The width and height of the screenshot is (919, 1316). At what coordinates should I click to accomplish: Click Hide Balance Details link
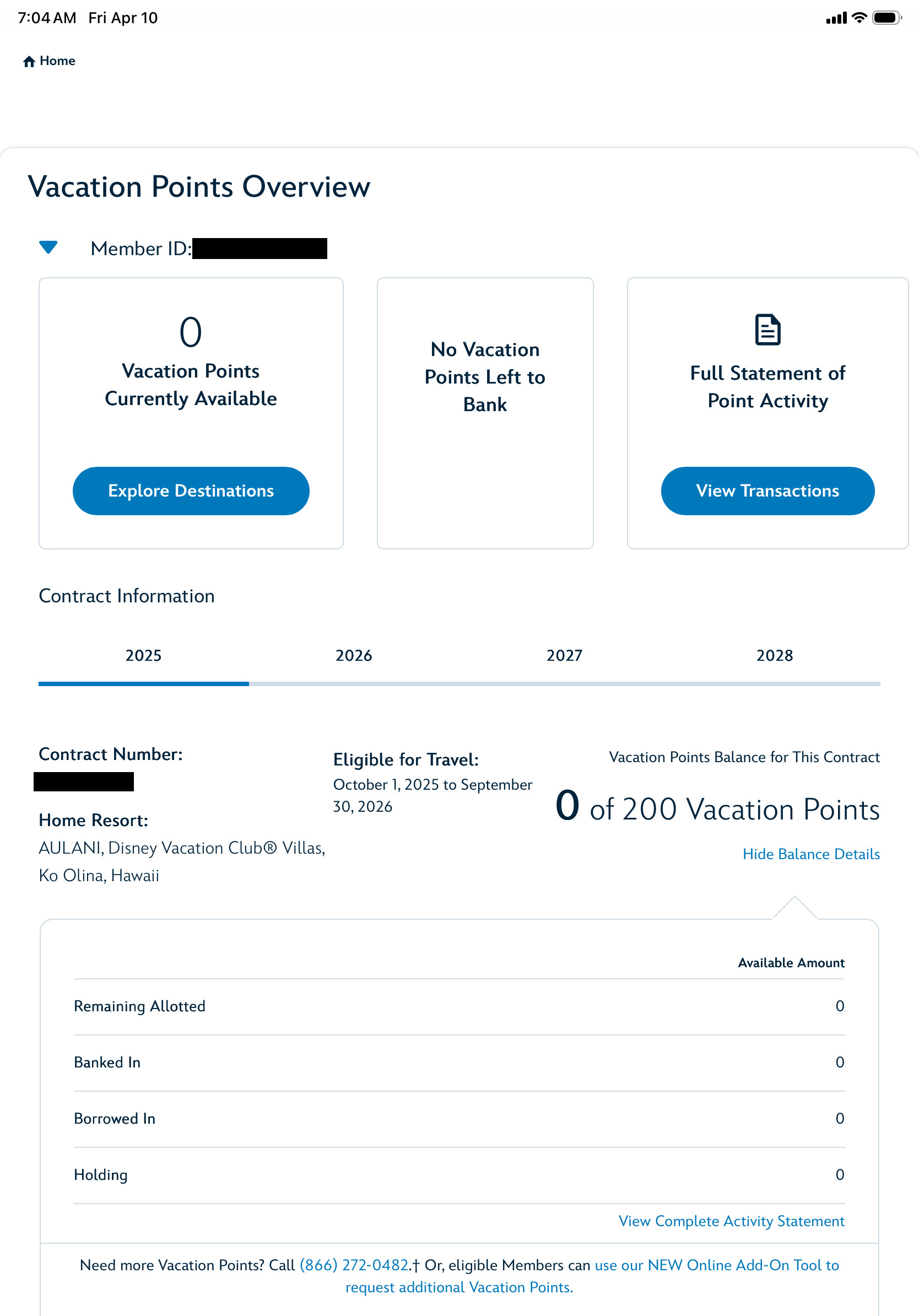[810, 854]
